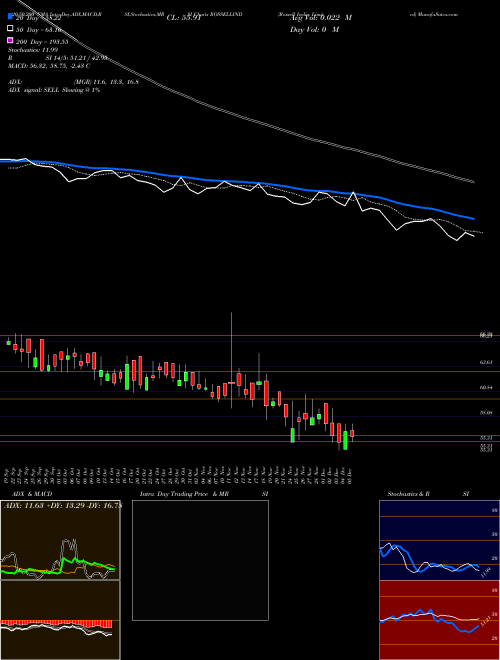Click the Stochastics & R SI panel title

pos(428,494)
